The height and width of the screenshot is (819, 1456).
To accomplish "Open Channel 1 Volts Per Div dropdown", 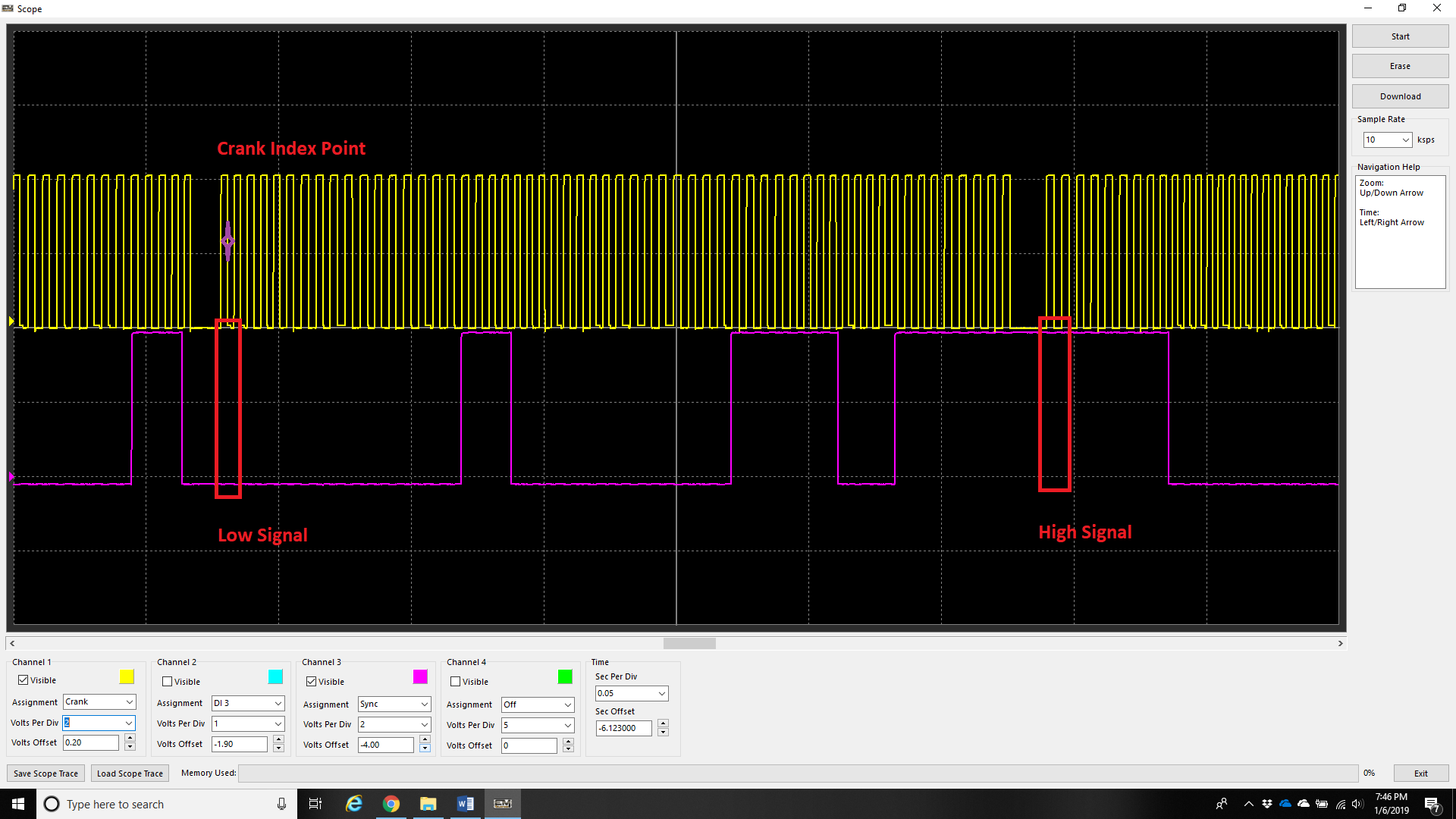I will (x=99, y=723).
